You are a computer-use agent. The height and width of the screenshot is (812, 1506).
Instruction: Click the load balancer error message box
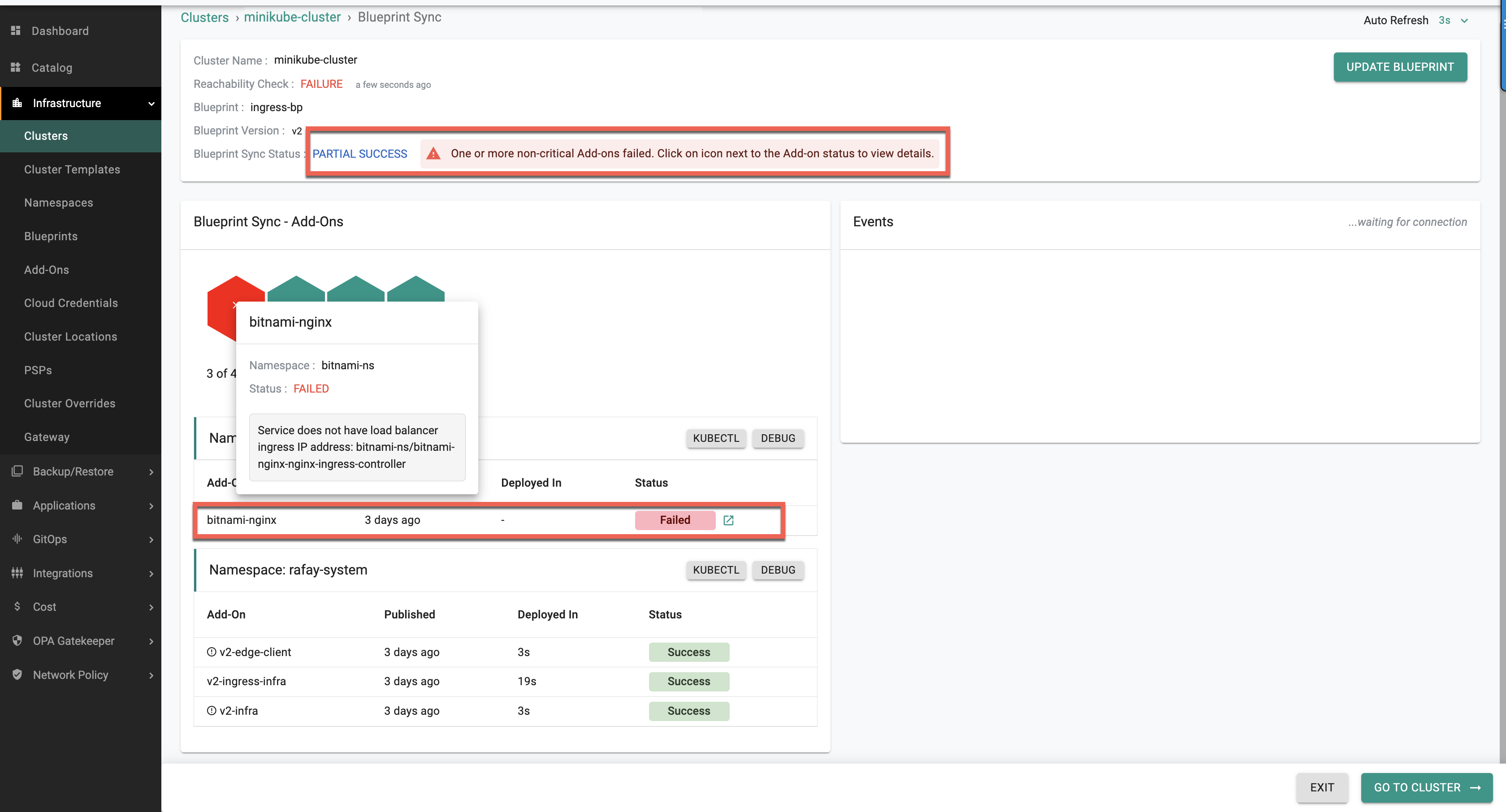(357, 447)
